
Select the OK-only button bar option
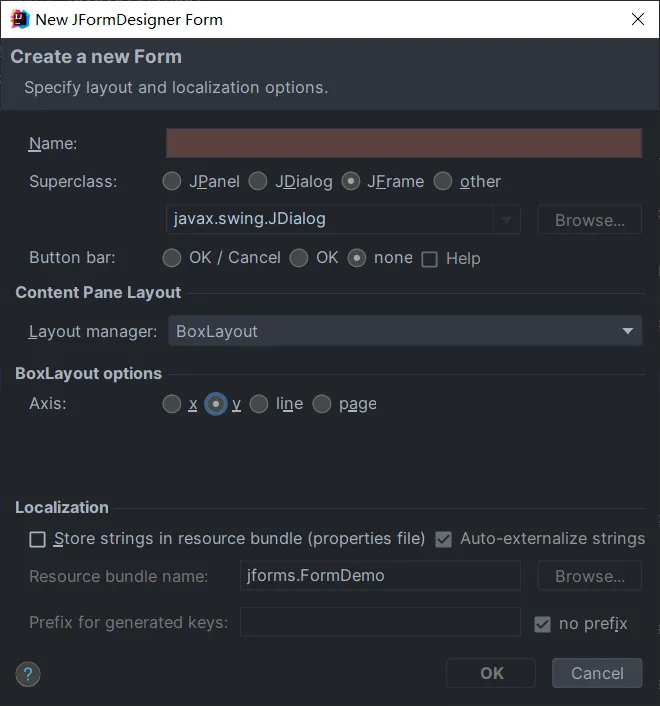pyautogui.click(x=298, y=258)
